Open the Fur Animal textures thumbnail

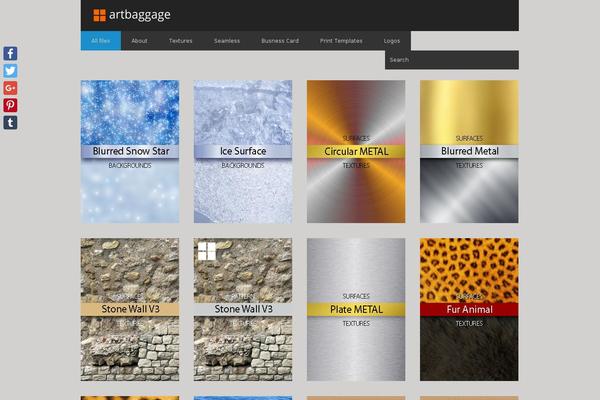coord(469,310)
